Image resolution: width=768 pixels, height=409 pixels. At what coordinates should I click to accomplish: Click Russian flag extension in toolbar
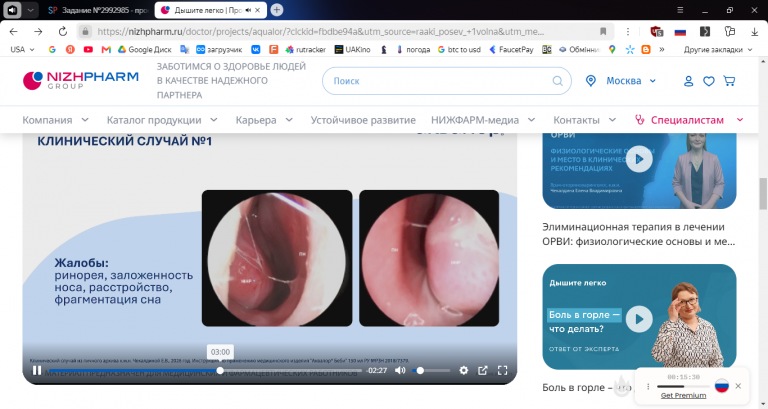[x=680, y=32]
